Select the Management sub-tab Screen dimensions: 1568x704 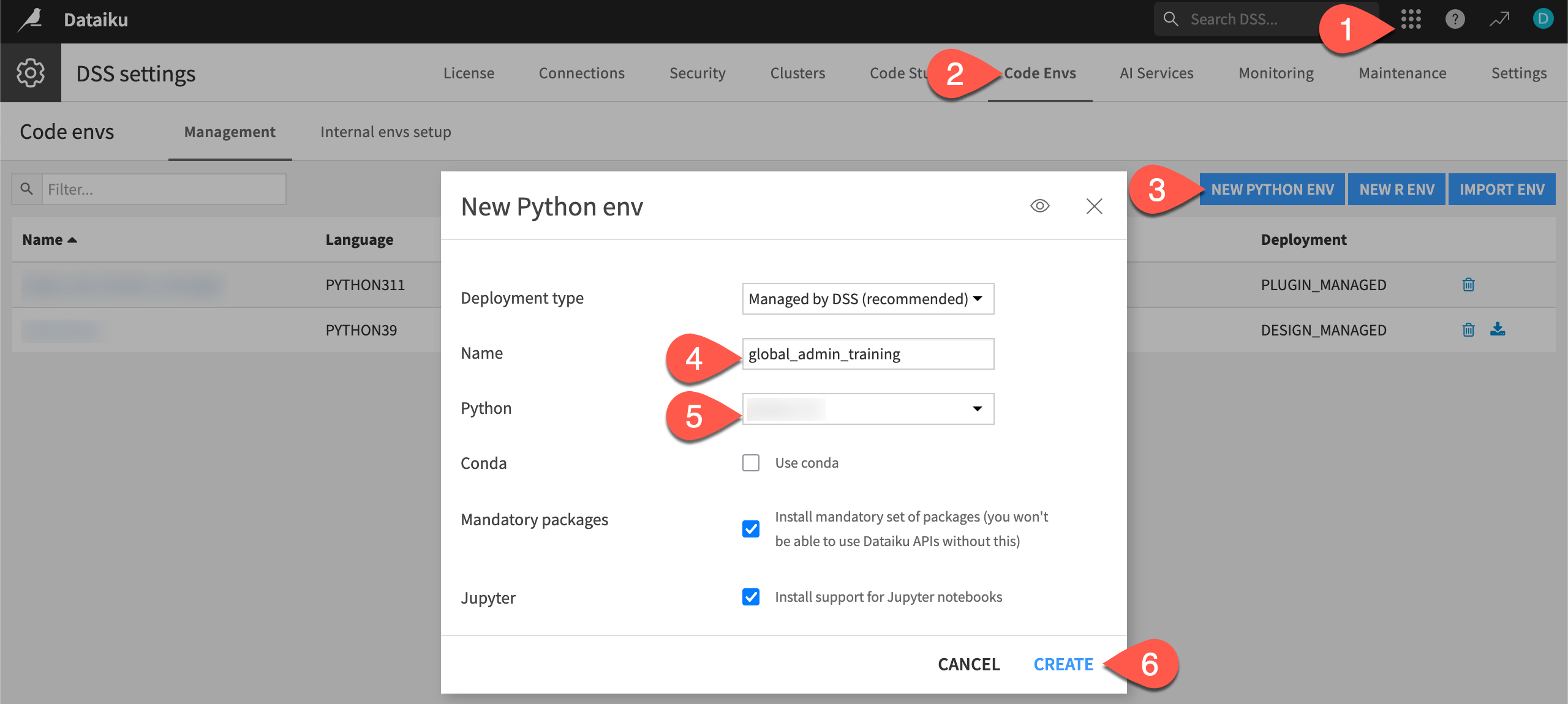click(230, 132)
